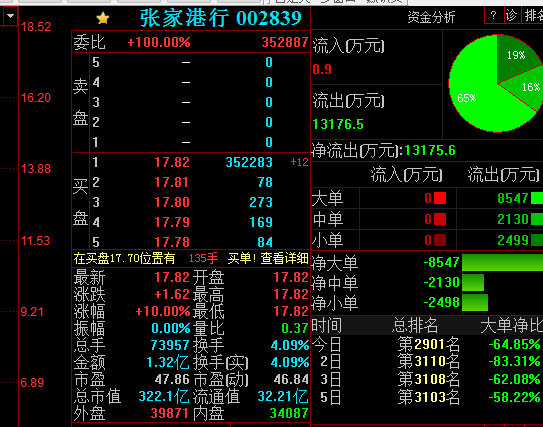Click the 张家港行 002839 stock title
The width and height of the screenshot is (543, 427).
(x=221, y=18)
